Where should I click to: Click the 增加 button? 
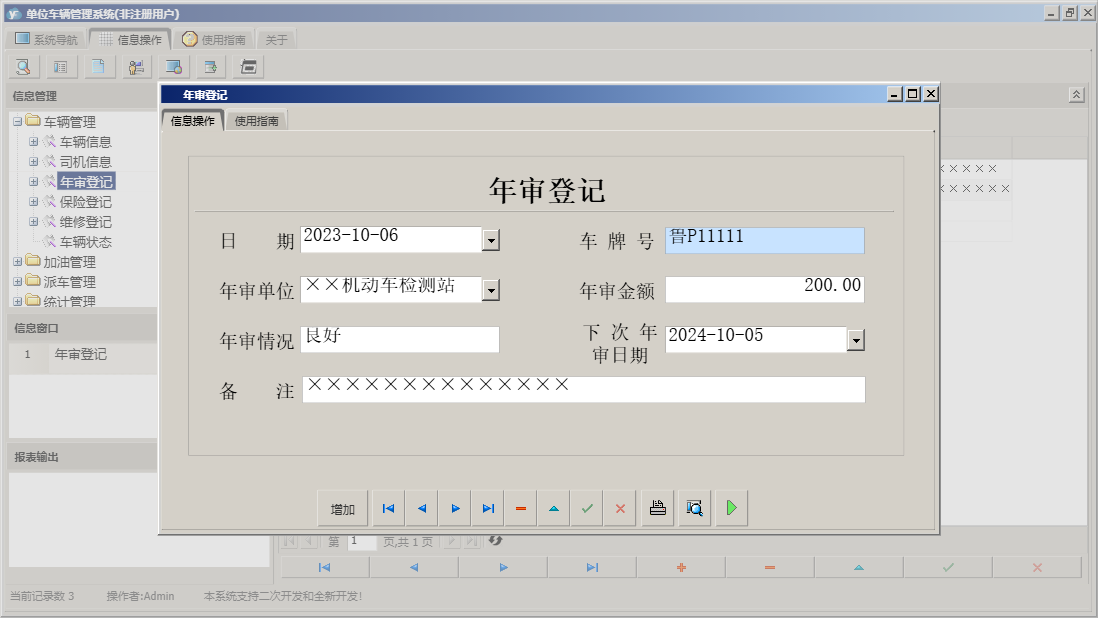point(343,508)
